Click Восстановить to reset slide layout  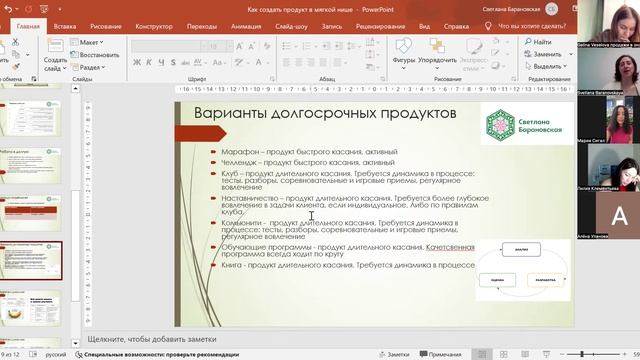[95, 54]
